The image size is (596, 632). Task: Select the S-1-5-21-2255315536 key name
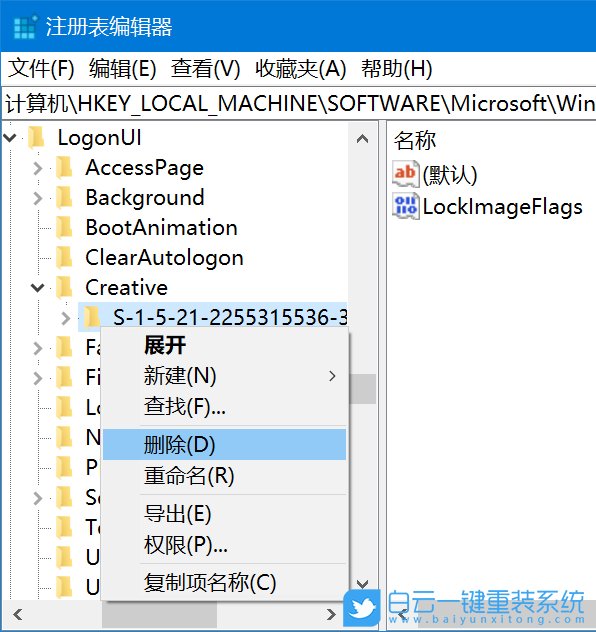pyautogui.click(x=230, y=318)
